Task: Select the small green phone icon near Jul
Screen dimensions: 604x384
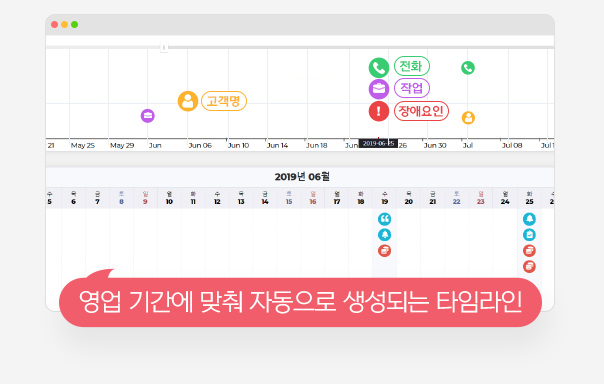Action: coord(468,68)
